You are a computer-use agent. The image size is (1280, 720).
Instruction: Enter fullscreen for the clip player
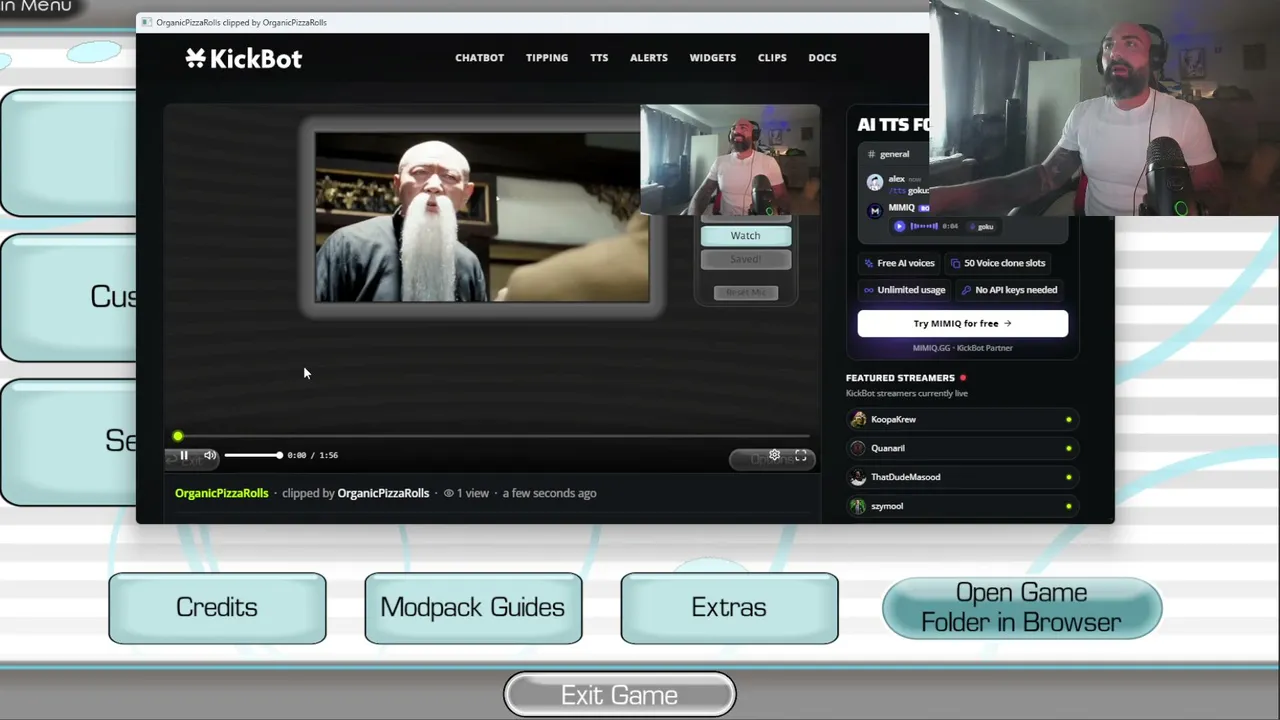pyautogui.click(x=801, y=455)
